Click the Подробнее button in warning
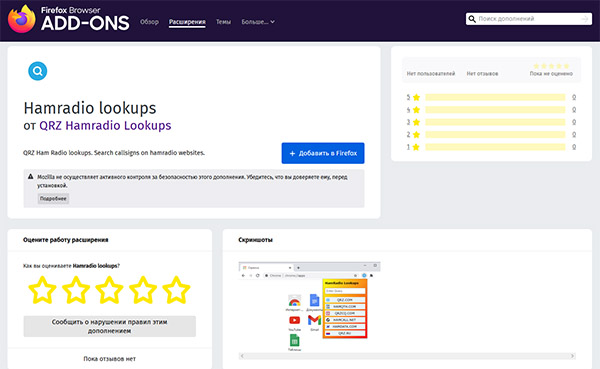600x369 pixels. click(x=53, y=199)
